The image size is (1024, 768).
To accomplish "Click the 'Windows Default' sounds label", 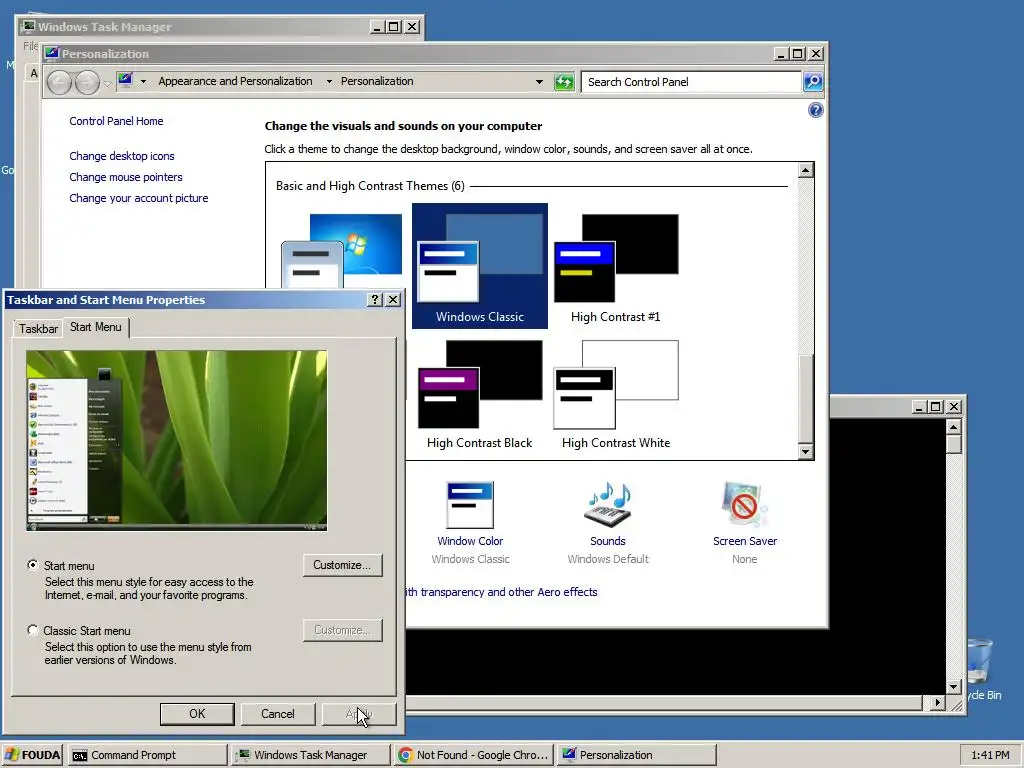I will point(607,559).
